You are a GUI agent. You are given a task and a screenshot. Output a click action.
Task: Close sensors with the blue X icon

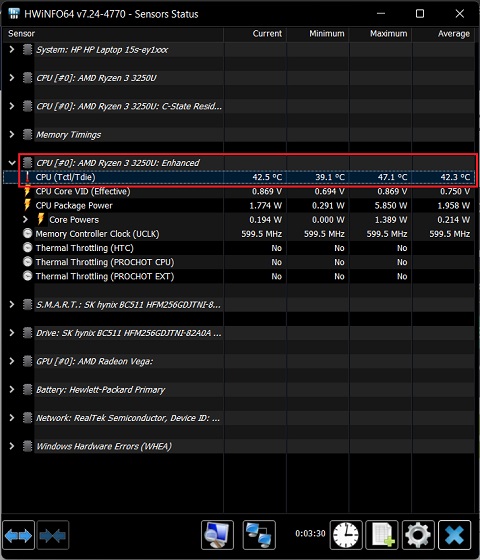tap(454, 535)
